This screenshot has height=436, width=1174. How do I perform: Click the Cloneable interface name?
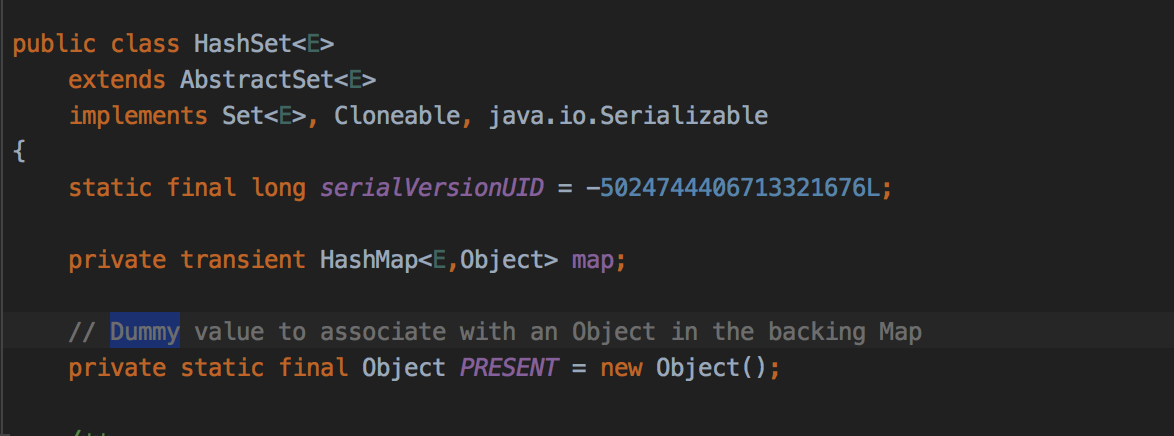click(x=397, y=116)
